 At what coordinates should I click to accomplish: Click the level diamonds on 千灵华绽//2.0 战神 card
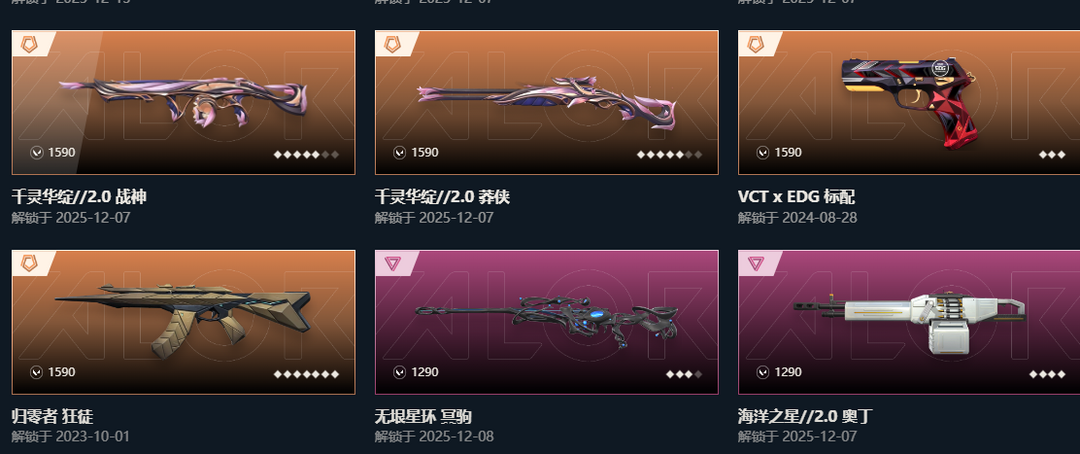(307, 154)
